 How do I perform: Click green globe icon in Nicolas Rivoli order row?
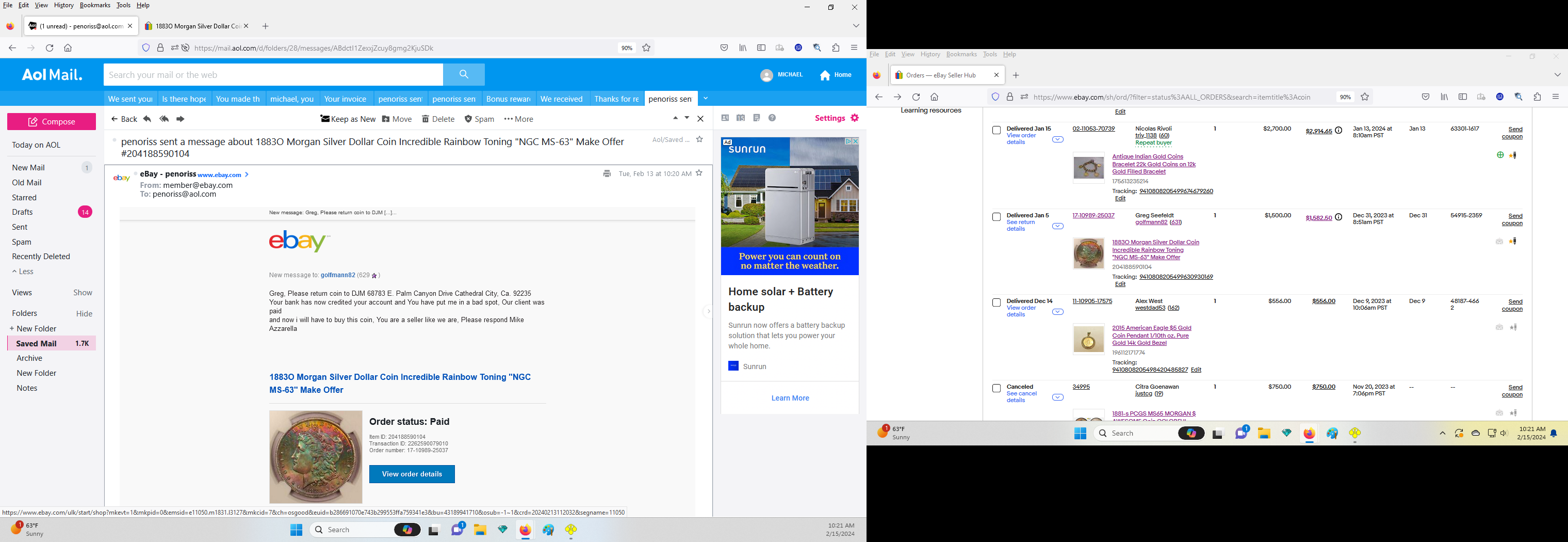1500,155
